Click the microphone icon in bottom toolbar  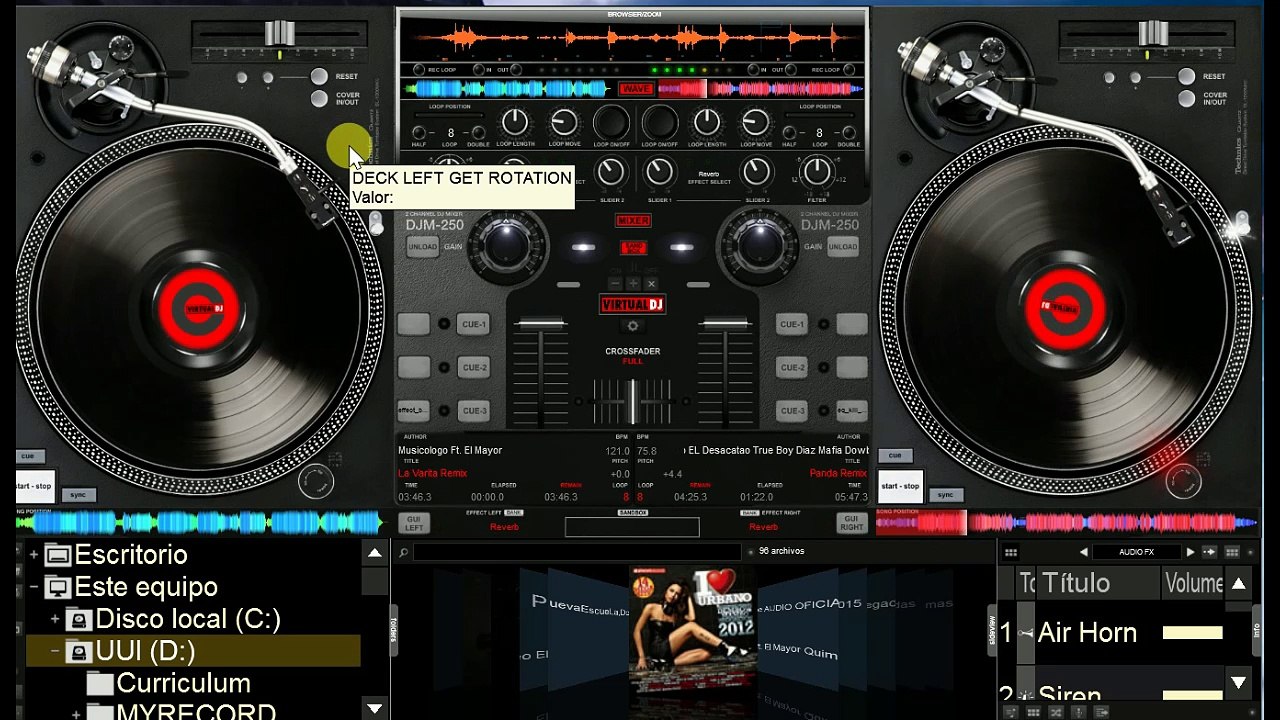click(x=1079, y=712)
